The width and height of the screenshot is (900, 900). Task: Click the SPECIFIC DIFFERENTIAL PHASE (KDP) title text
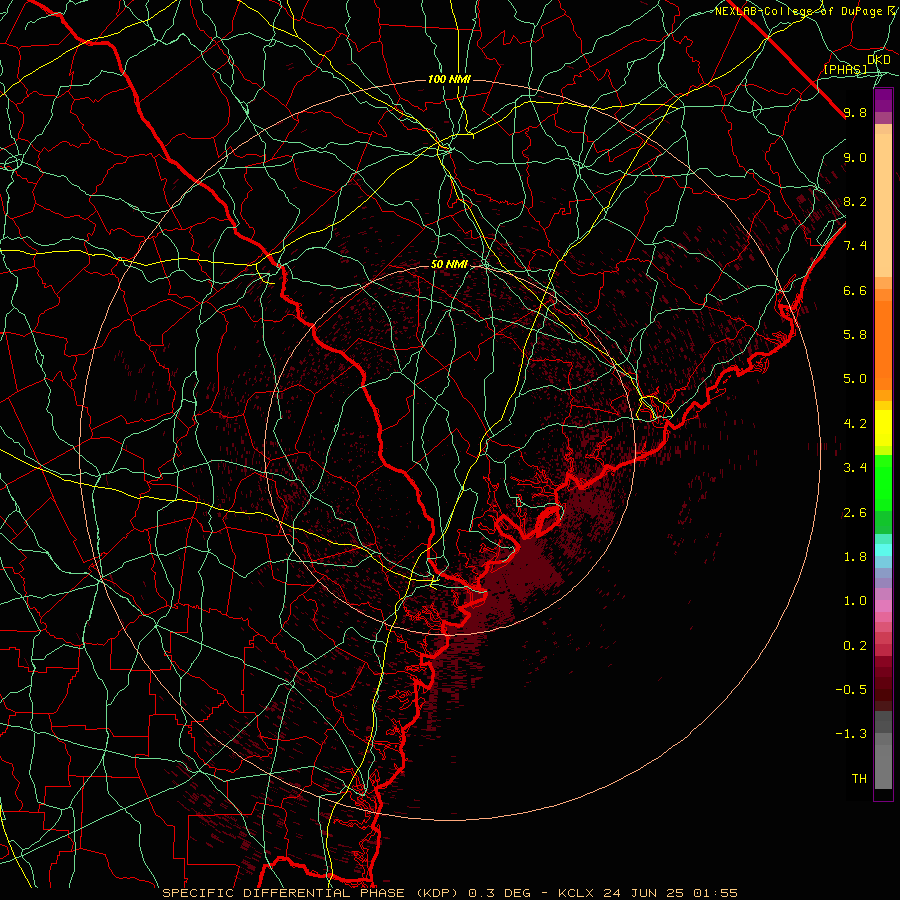click(312, 893)
